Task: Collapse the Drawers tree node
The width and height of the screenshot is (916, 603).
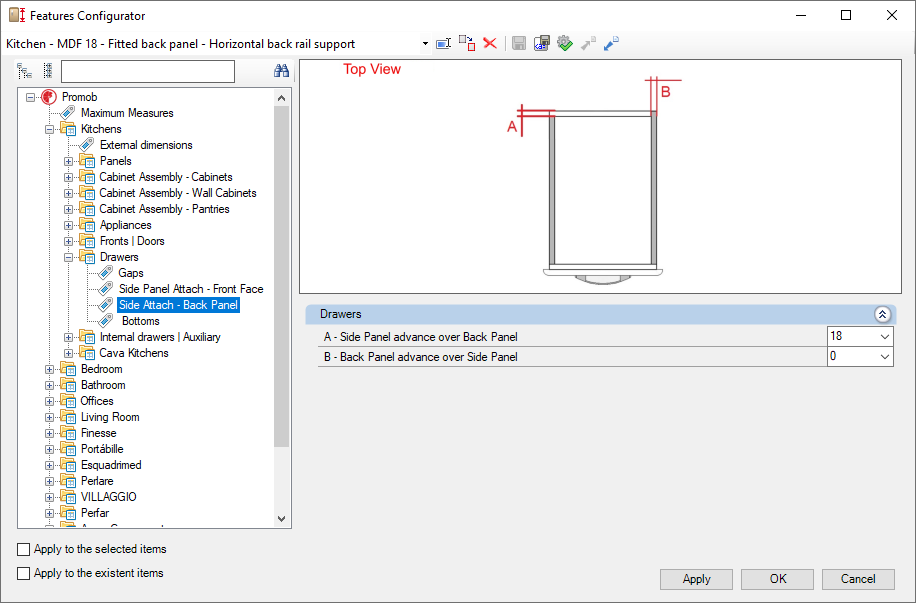Action: 68,257
